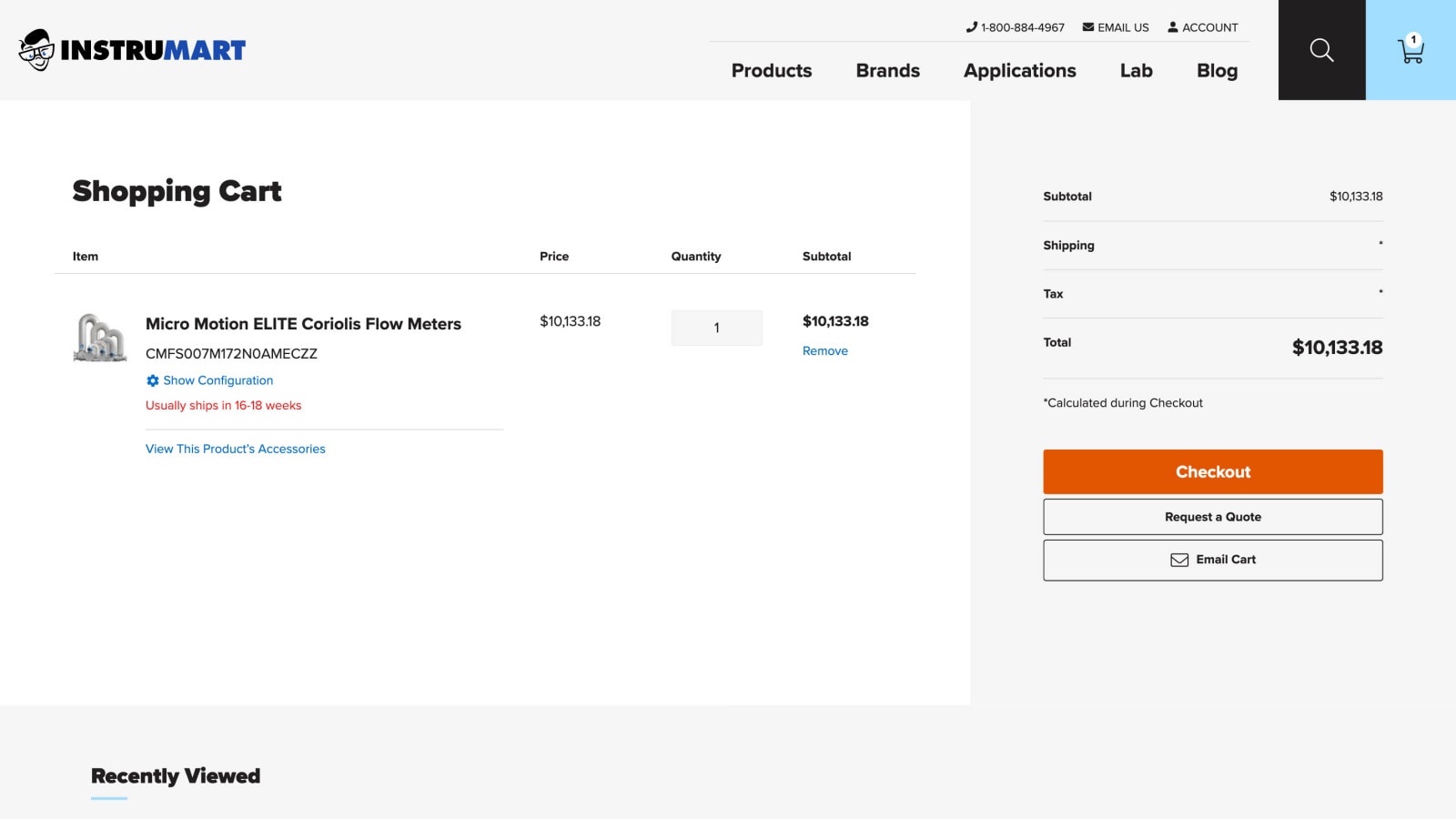Open the shopping cart icon
This screenshot has height=819, width=1456.
(x=1410, y=50)
